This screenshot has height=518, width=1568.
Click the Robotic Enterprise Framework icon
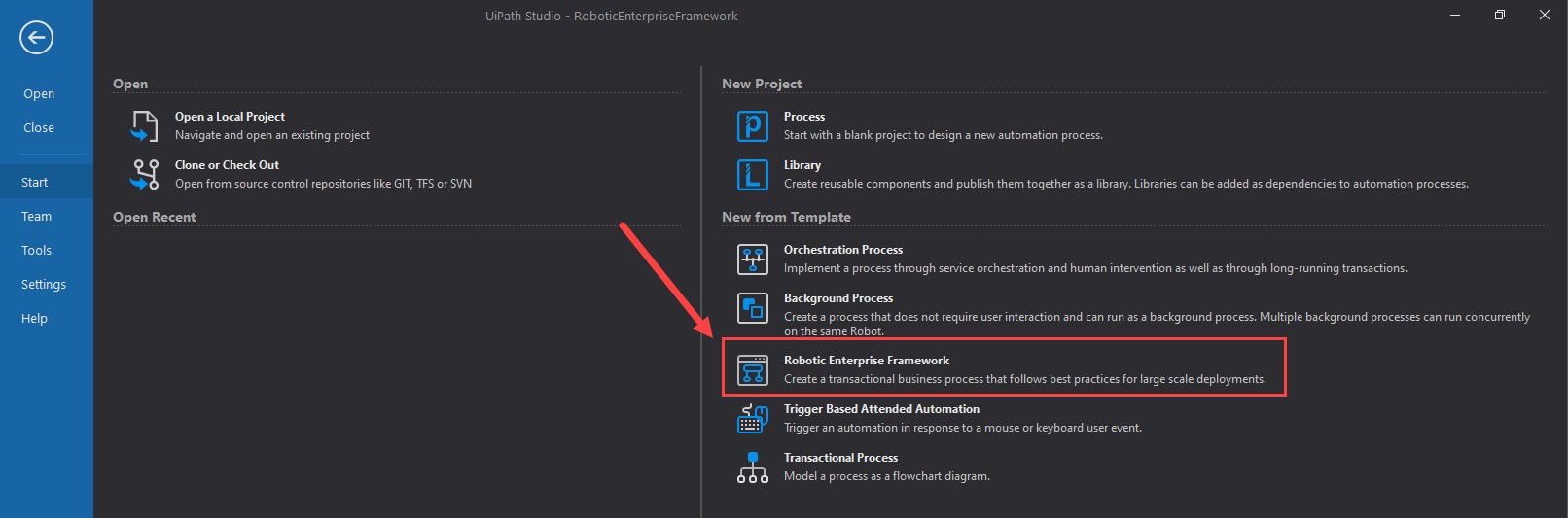click(753, 370)
